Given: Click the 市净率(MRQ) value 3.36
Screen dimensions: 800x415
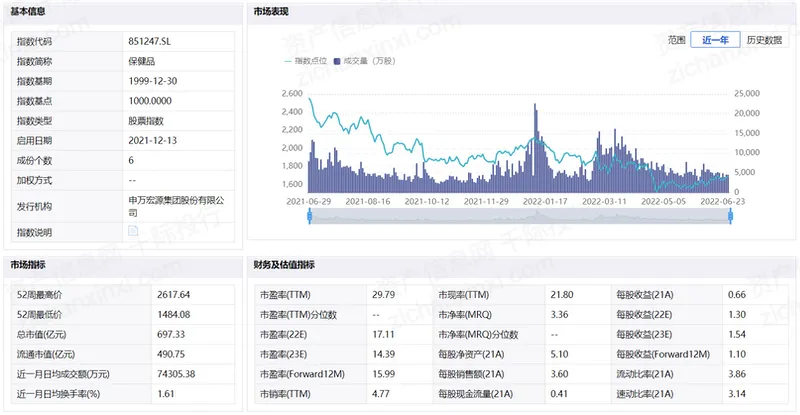Looking at the screenshot, I should (x=559, y=314).
